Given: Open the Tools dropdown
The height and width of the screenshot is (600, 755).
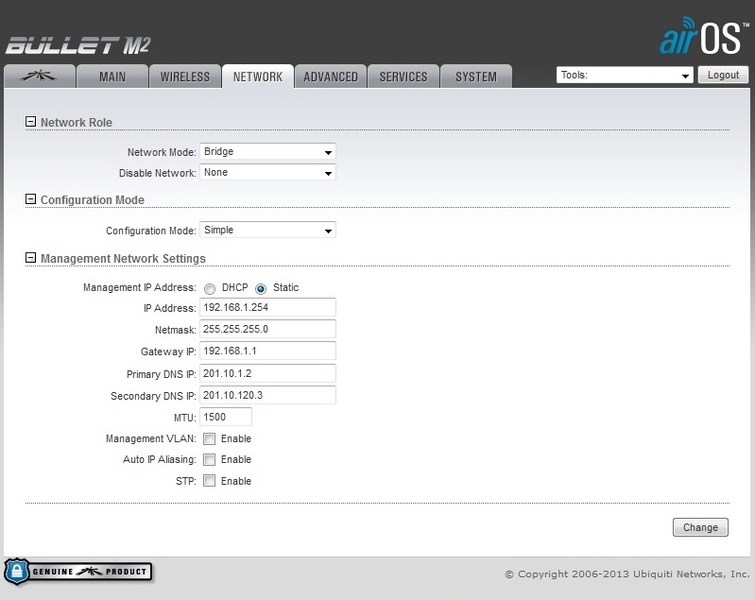Looking at the screenshot, I should [x=625, y=75].
